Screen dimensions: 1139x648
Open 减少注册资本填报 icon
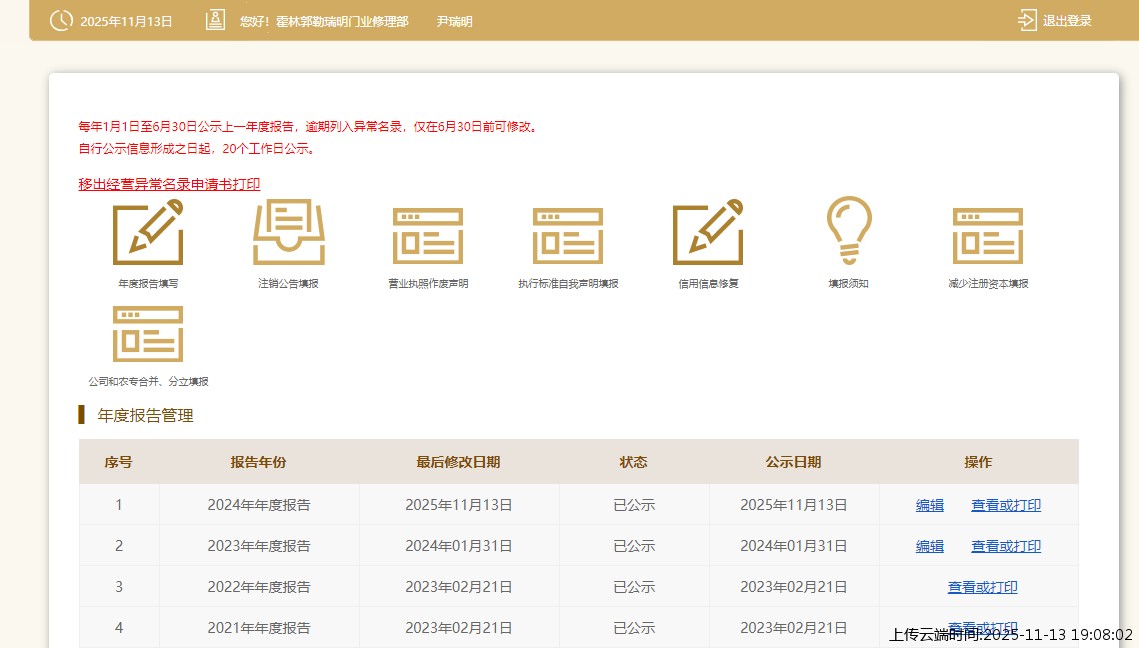click(988, 235)
